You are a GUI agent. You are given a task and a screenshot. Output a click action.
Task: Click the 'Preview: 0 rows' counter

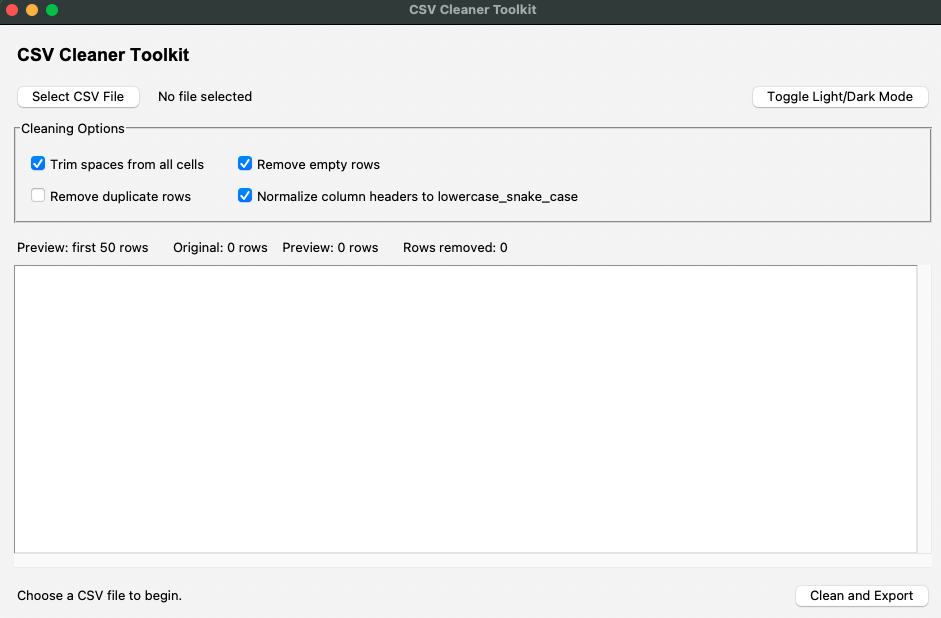[330, 248]
